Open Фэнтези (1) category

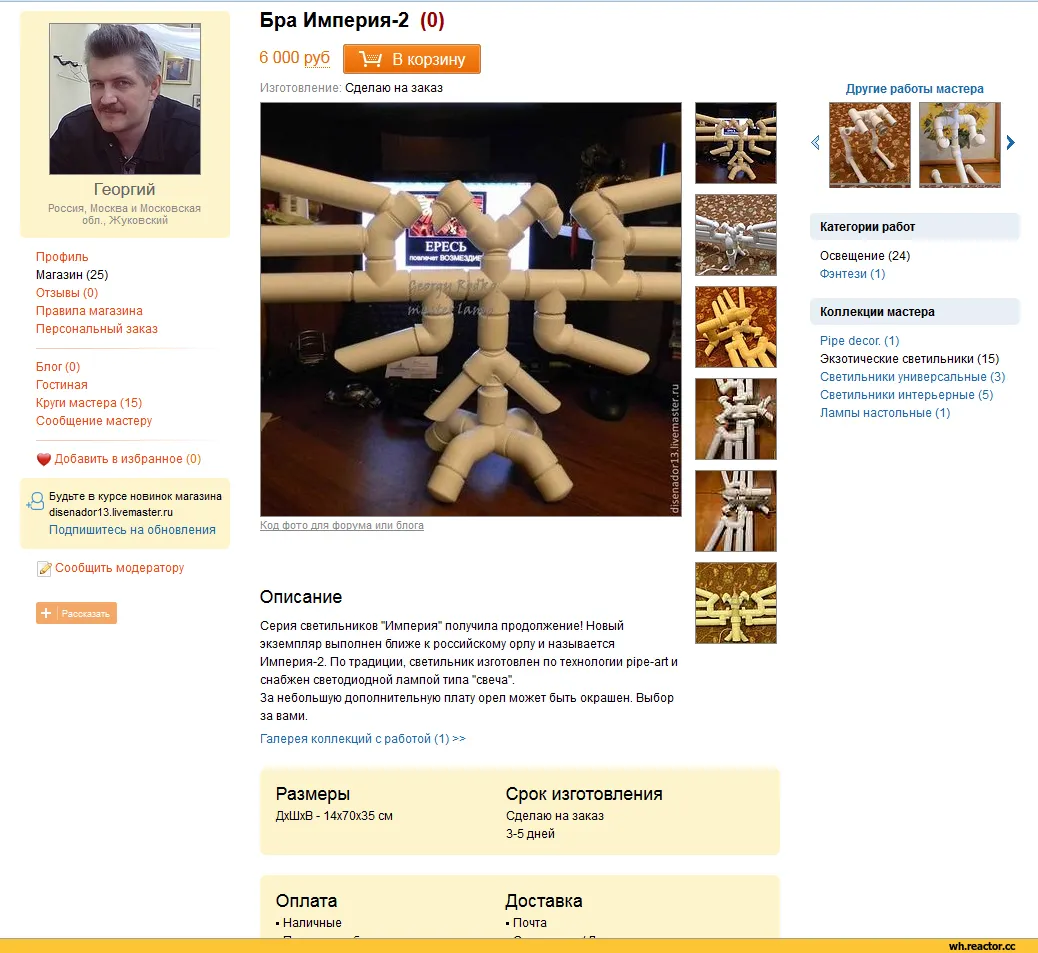point(853,274)
